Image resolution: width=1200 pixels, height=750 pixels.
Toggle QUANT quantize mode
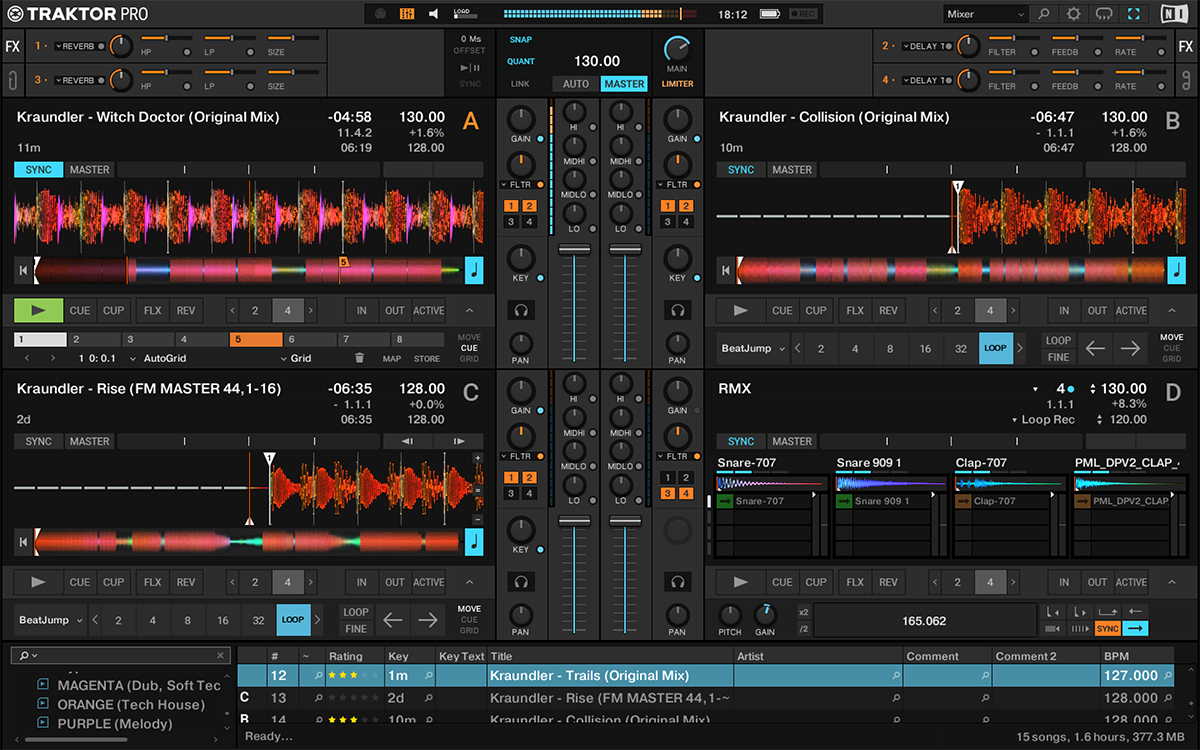click(520, 62)
